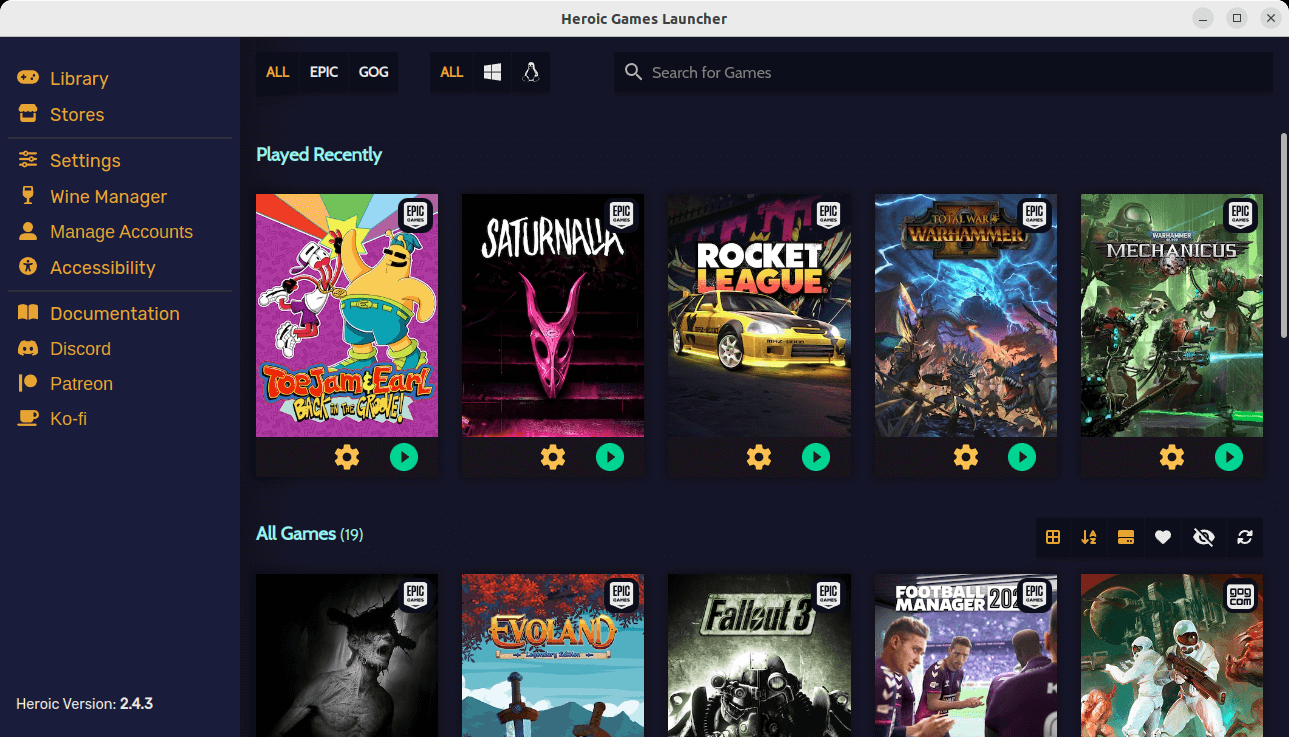Filter by Linux penguin icon
Viewport: 1289px width, 737px height.
531,73
